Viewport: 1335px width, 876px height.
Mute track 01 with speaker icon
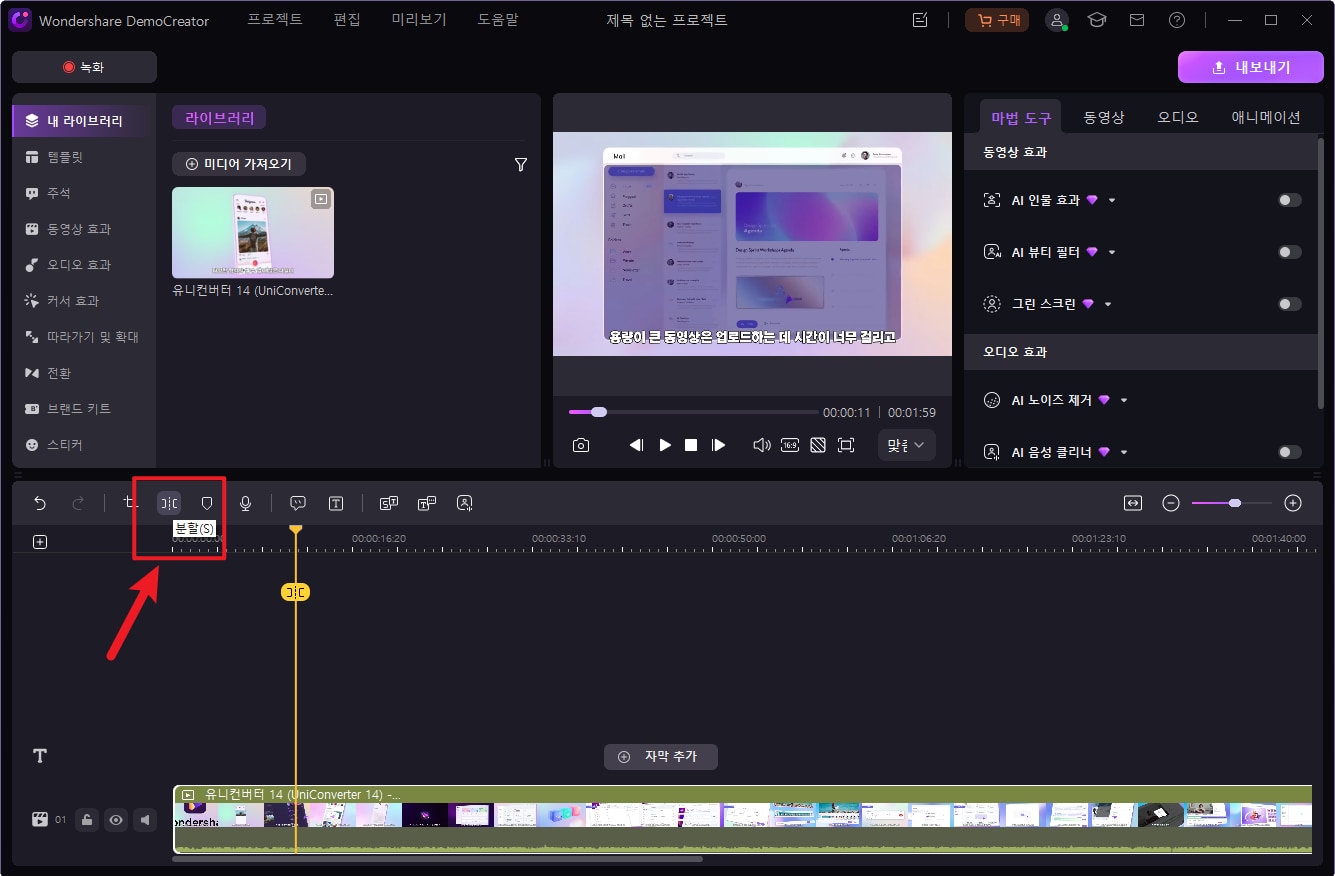coord(146,820)
